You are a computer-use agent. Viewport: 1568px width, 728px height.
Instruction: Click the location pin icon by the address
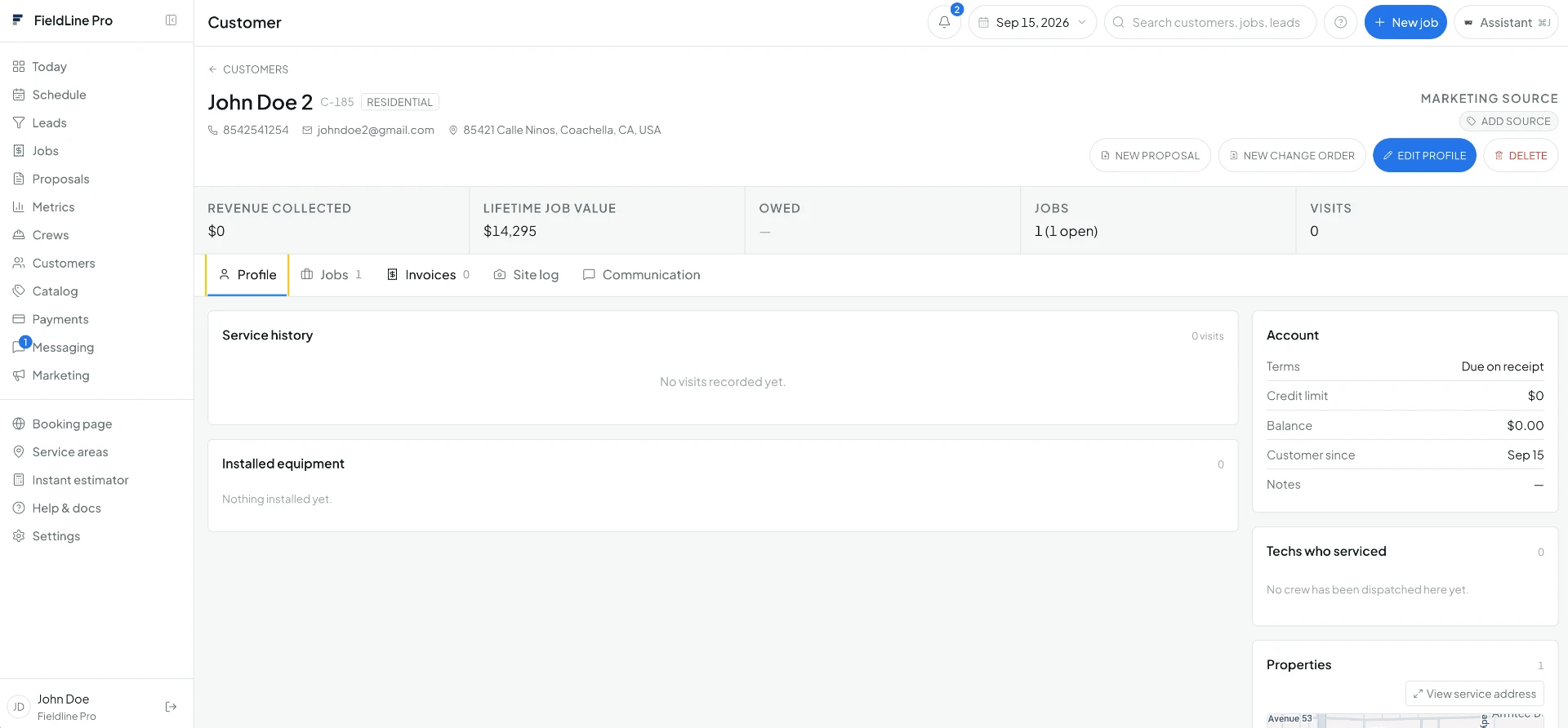click(453, 131)
